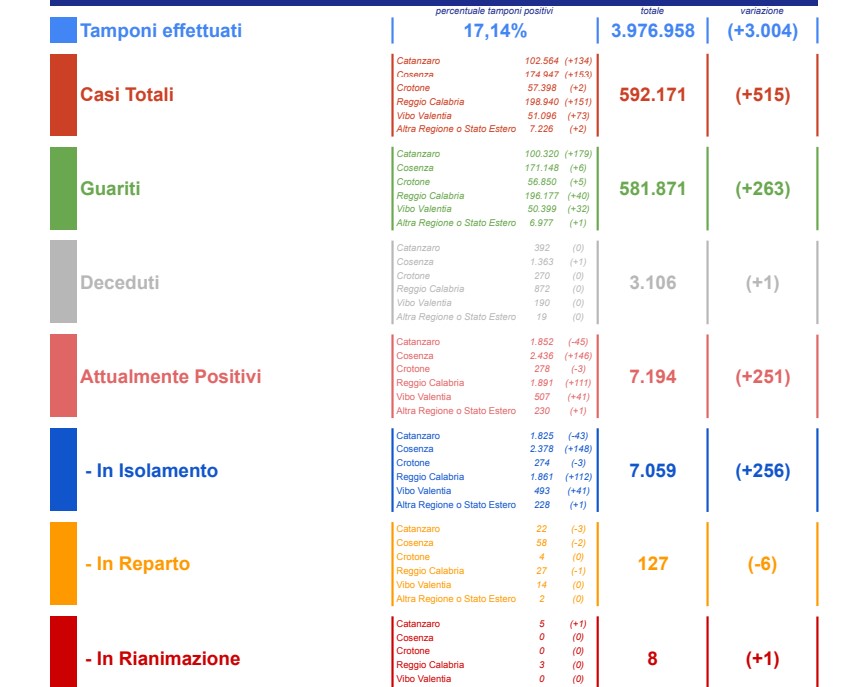Click the 3.976.958 total swabs number
Viewport: 868px width, 687px height.
(x=652, y=31)
